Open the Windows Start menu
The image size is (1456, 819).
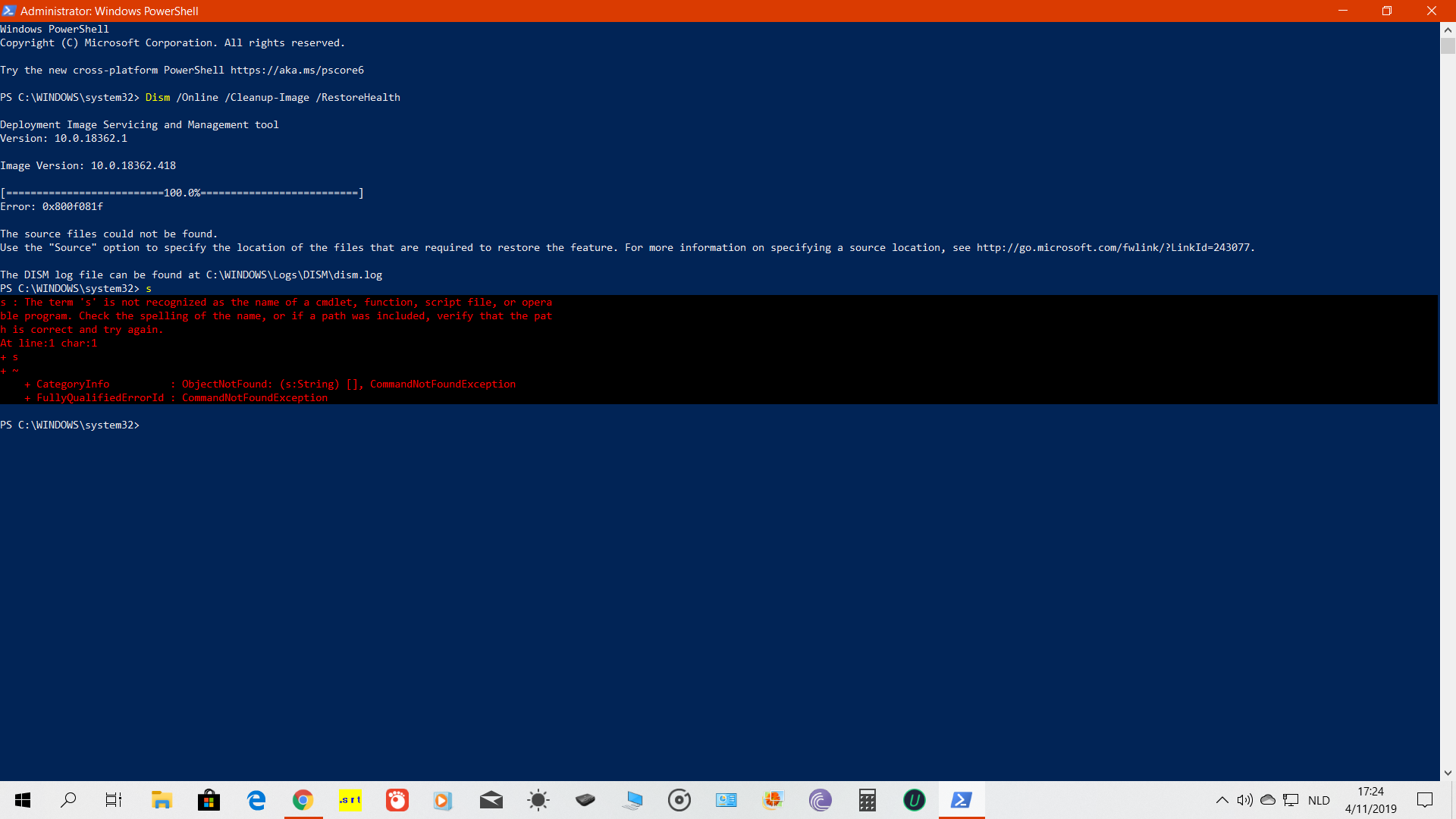pos(23,800)
